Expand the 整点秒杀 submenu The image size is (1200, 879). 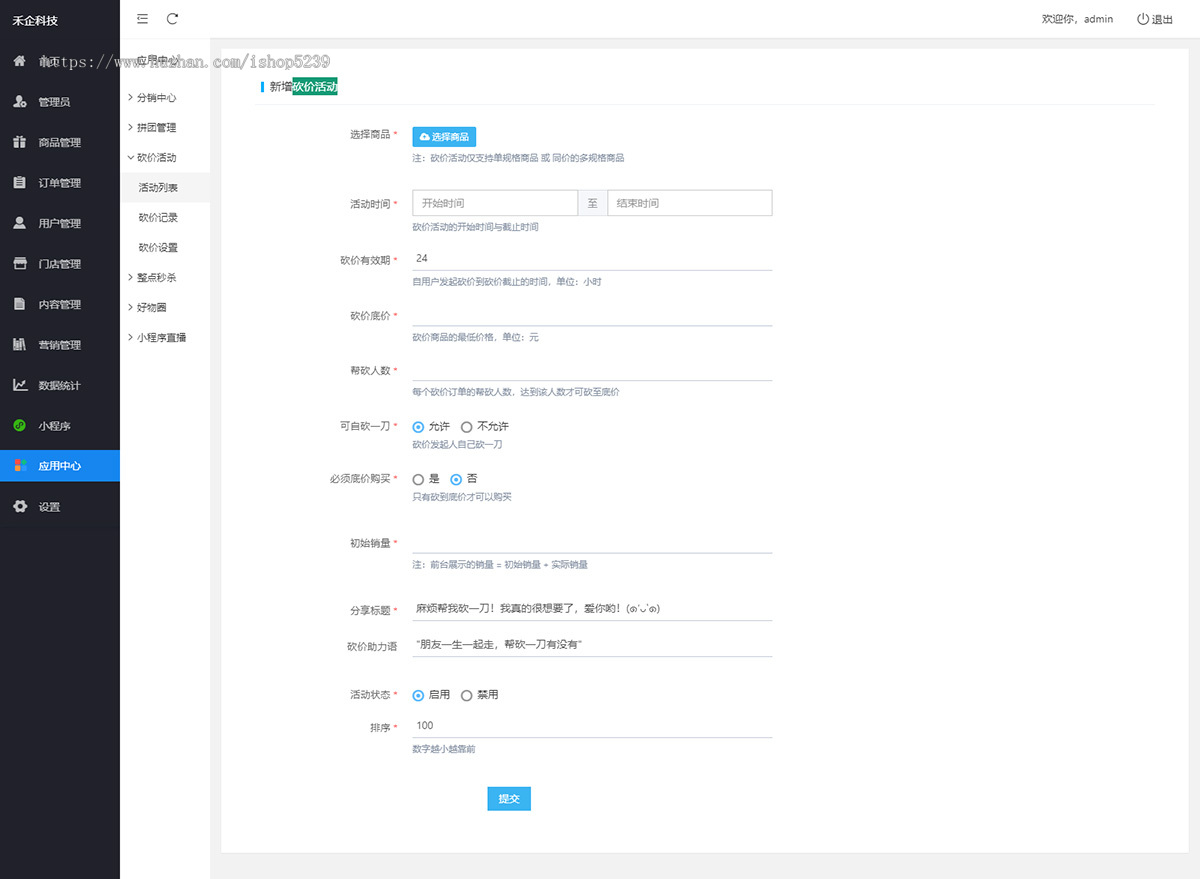pos(165,277)
